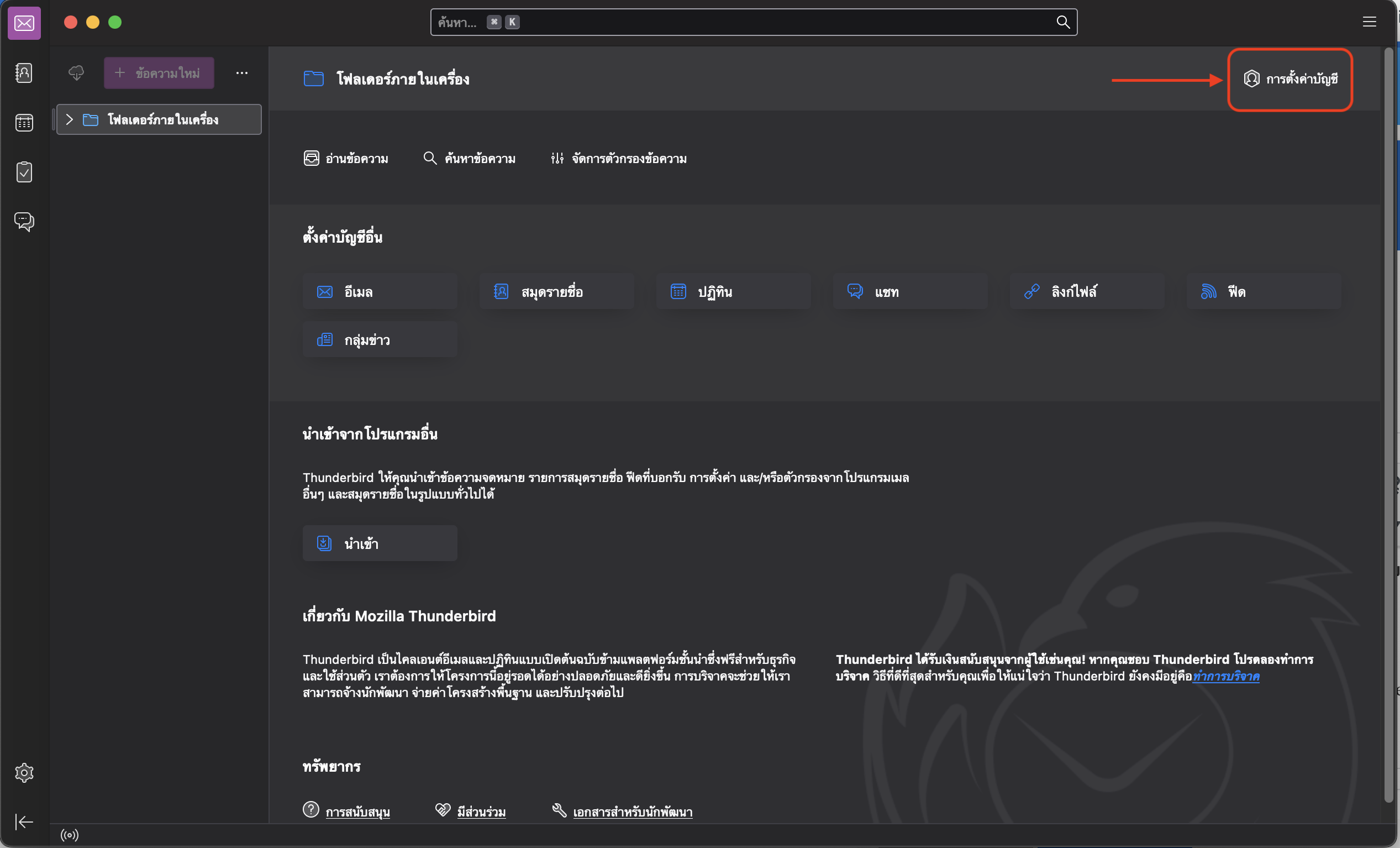Screen dimensions: 1400x848
Task: Click ค้นหาข้อความ search messages
Action: pos(469,159)
